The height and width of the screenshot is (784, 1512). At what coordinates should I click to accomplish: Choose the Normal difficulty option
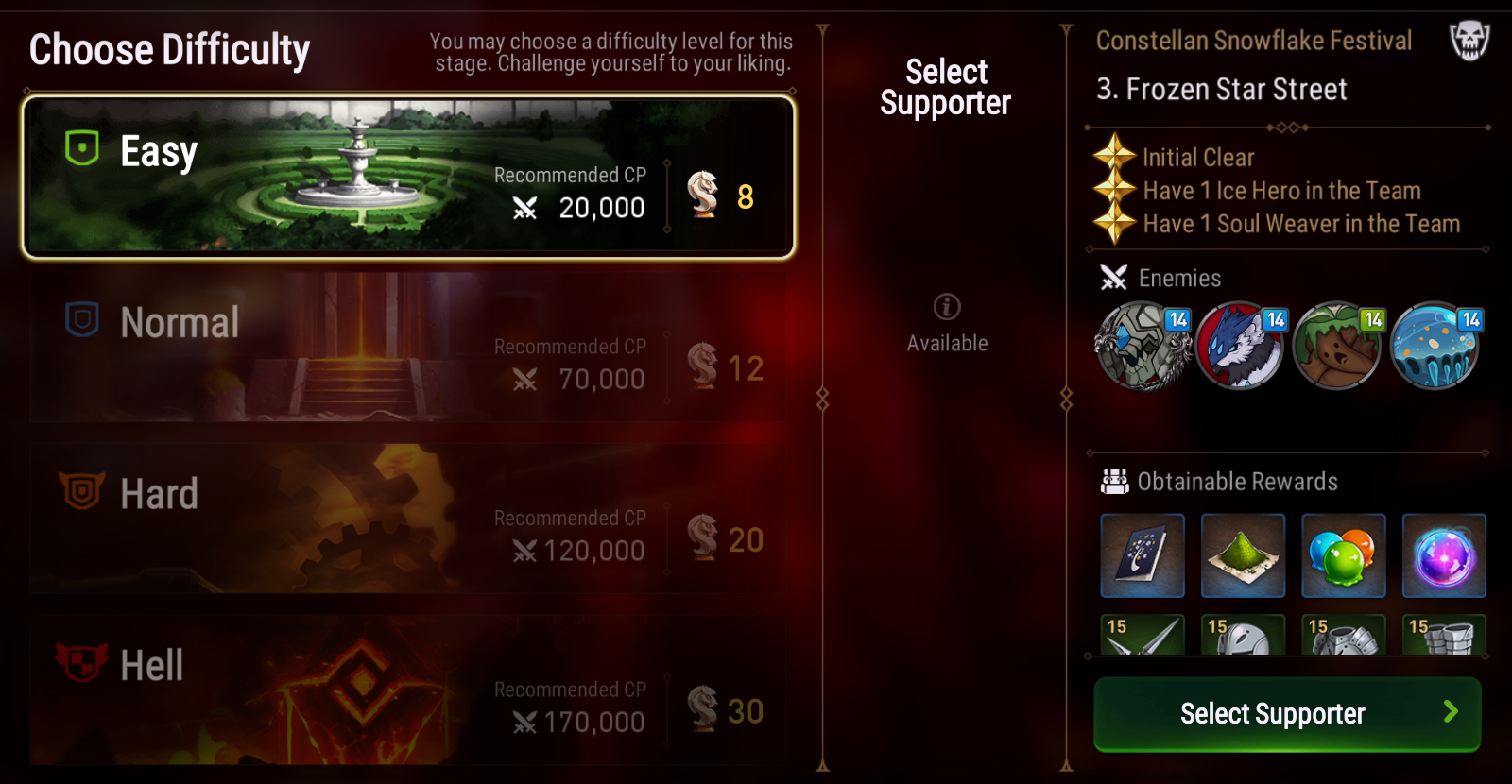pos(408,348)
